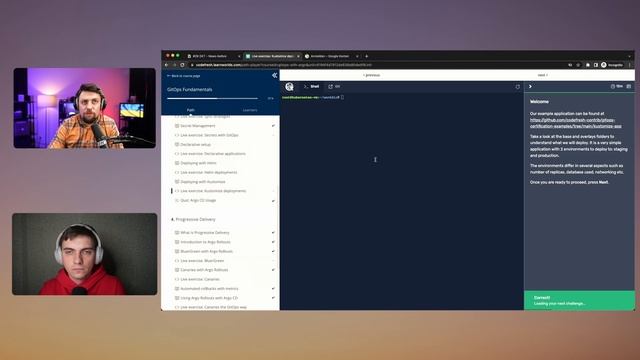This screenshot has height=360, width=640.
Task: Click the timer showing remaining minutes
Action: coord(617,87)
